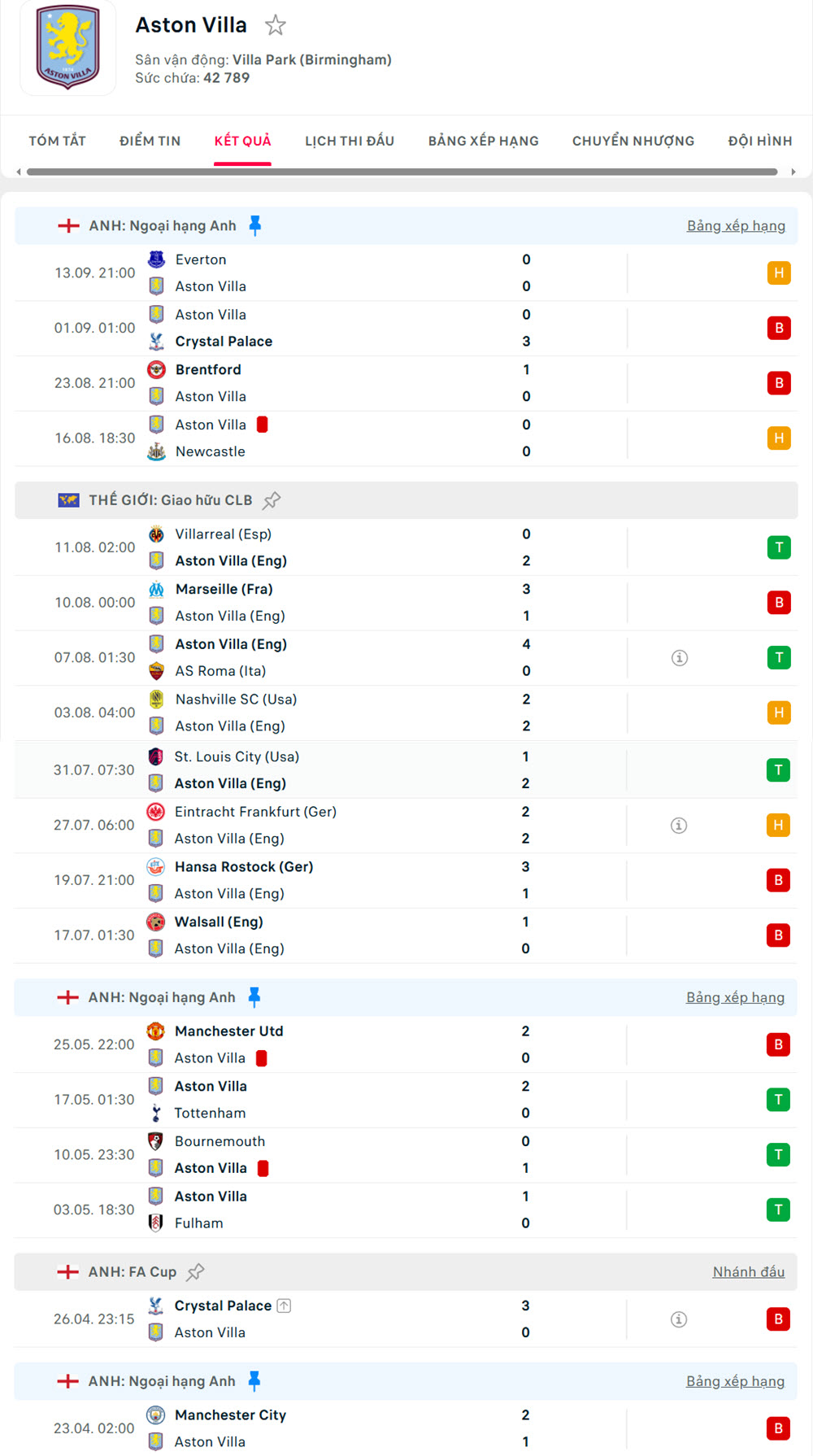Click the horizontal tab scrollbar
The width and height of the screenshot is (813, 1456).
(x=402, y=172)
